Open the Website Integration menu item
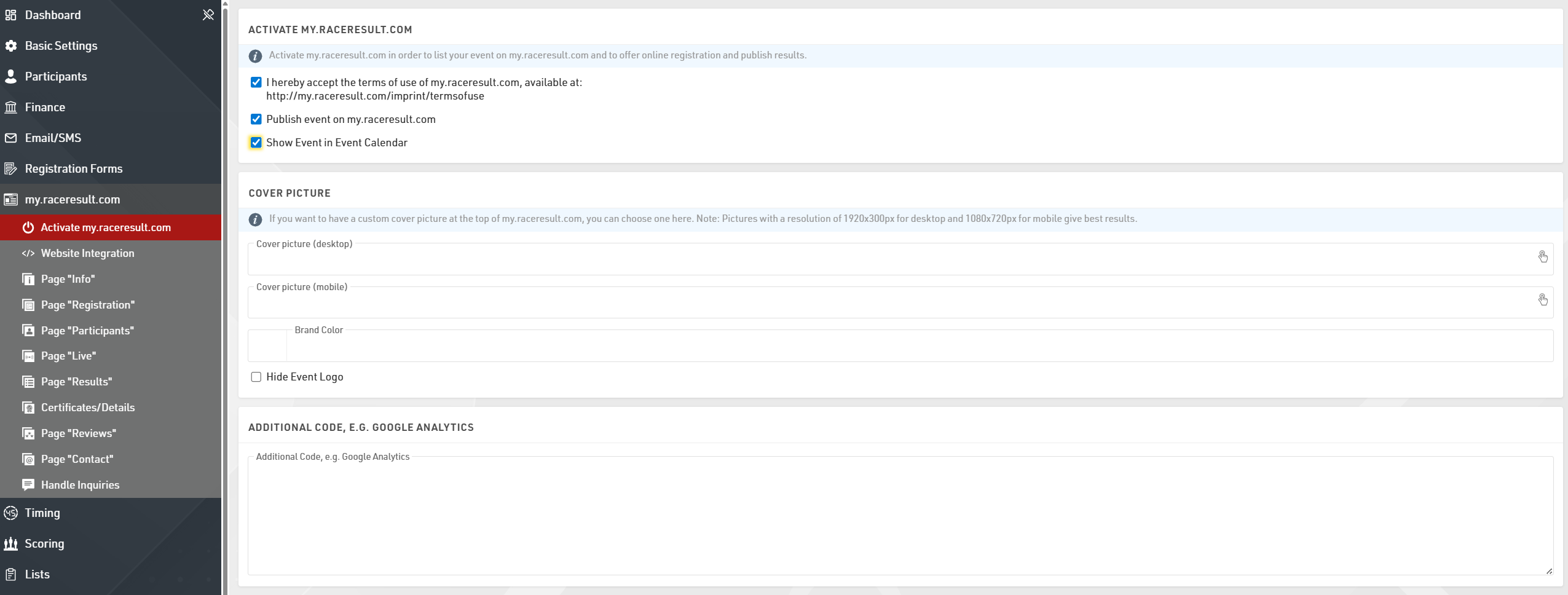This screenshot has height=595, width=1568. pyautogui.click(x=87, y=253)
